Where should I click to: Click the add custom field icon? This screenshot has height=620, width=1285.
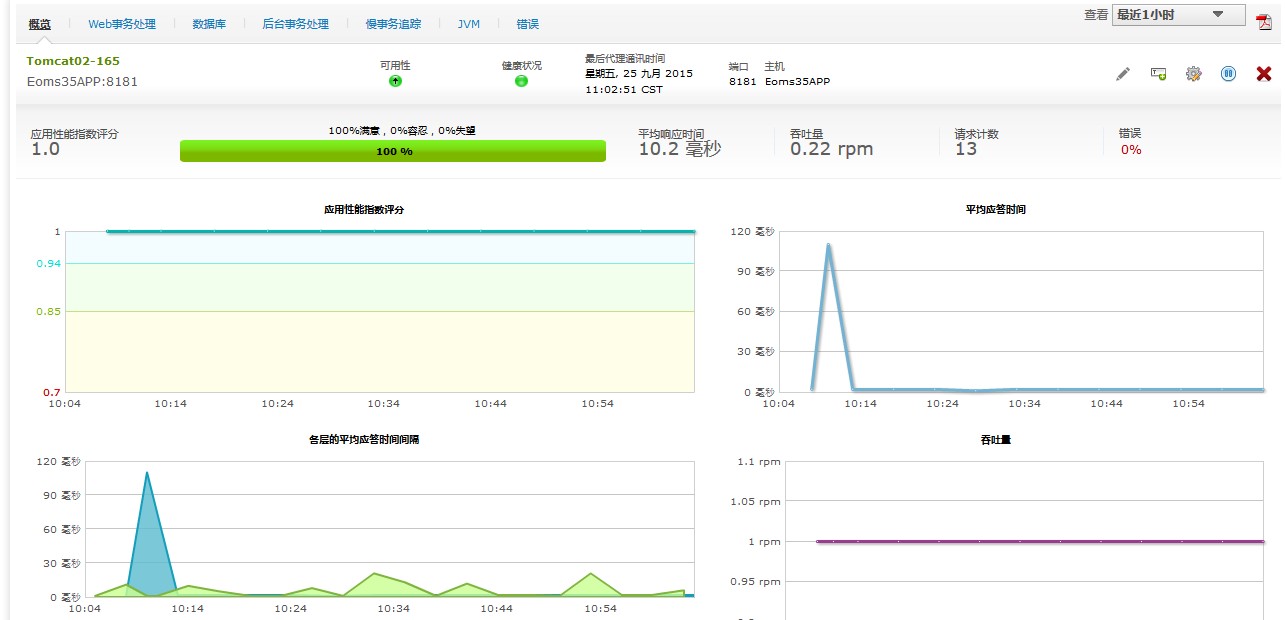[1158, 74]
